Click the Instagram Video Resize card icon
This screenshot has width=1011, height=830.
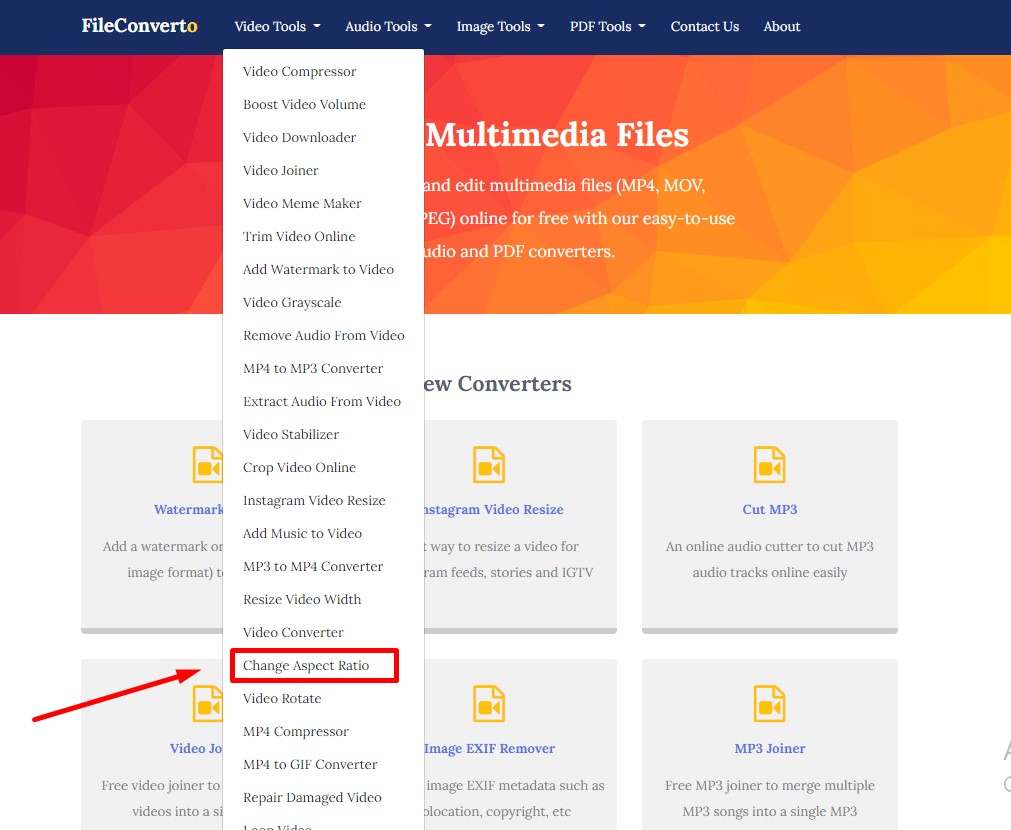(489, 465)
